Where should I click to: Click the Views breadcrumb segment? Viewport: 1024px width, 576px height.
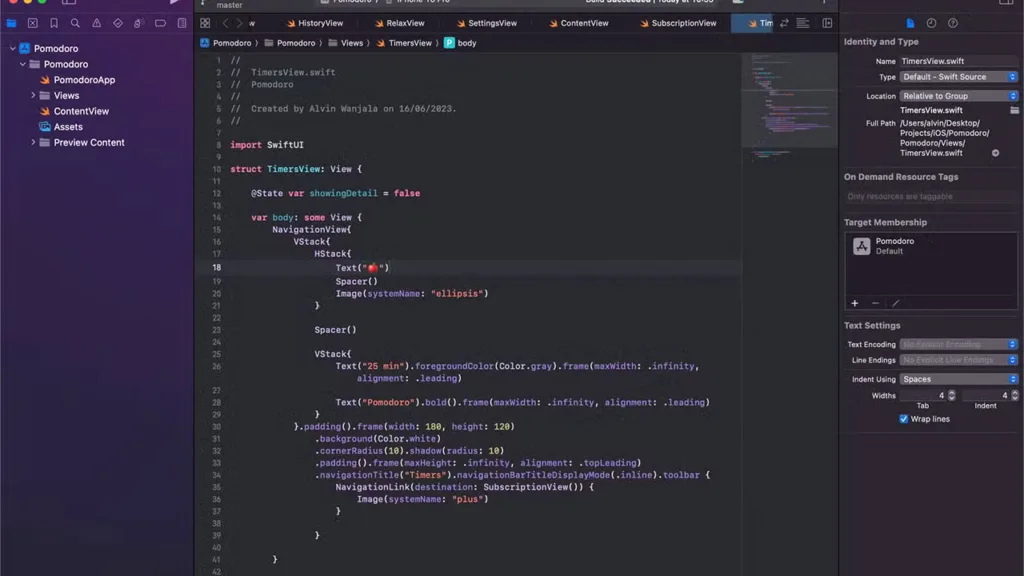point(345,43)
